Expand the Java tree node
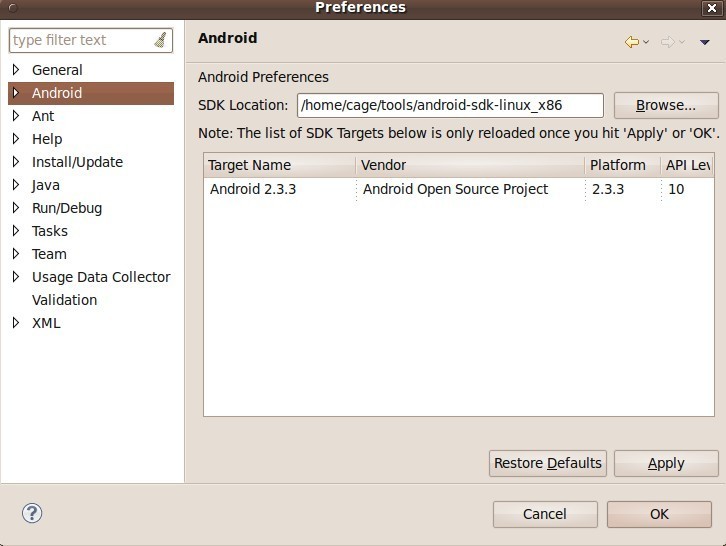Screen dimensions: 726x546 tap(16, 185)
